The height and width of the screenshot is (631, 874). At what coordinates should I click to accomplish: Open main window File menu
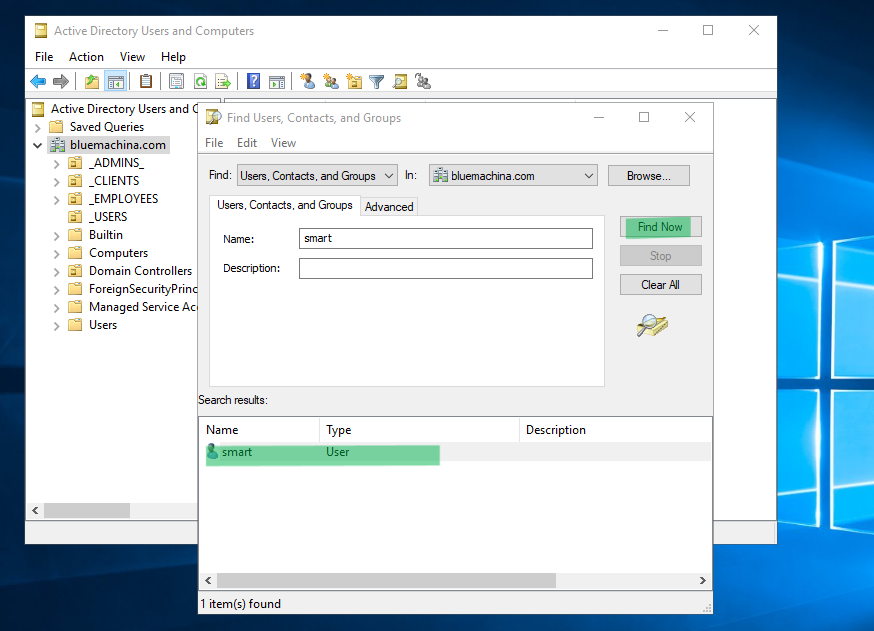point(44,57)
